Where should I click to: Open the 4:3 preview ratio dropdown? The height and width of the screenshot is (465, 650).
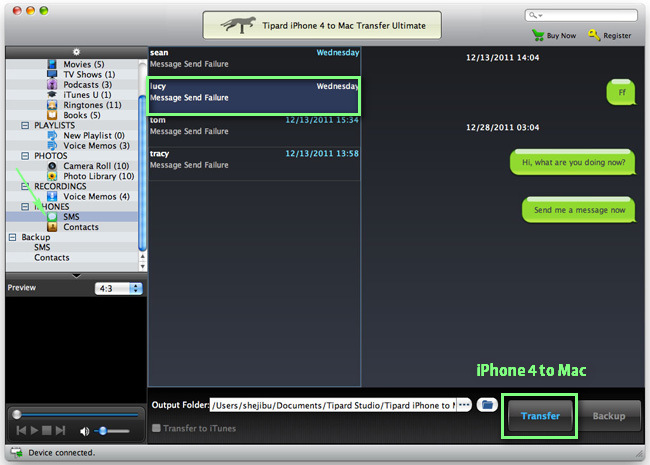pos(119,288)
